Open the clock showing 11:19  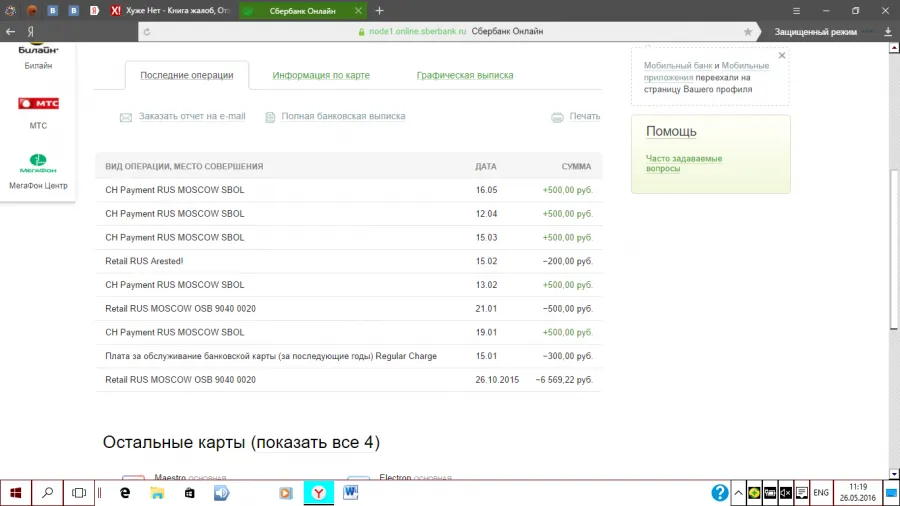click(x=858, y=493)
